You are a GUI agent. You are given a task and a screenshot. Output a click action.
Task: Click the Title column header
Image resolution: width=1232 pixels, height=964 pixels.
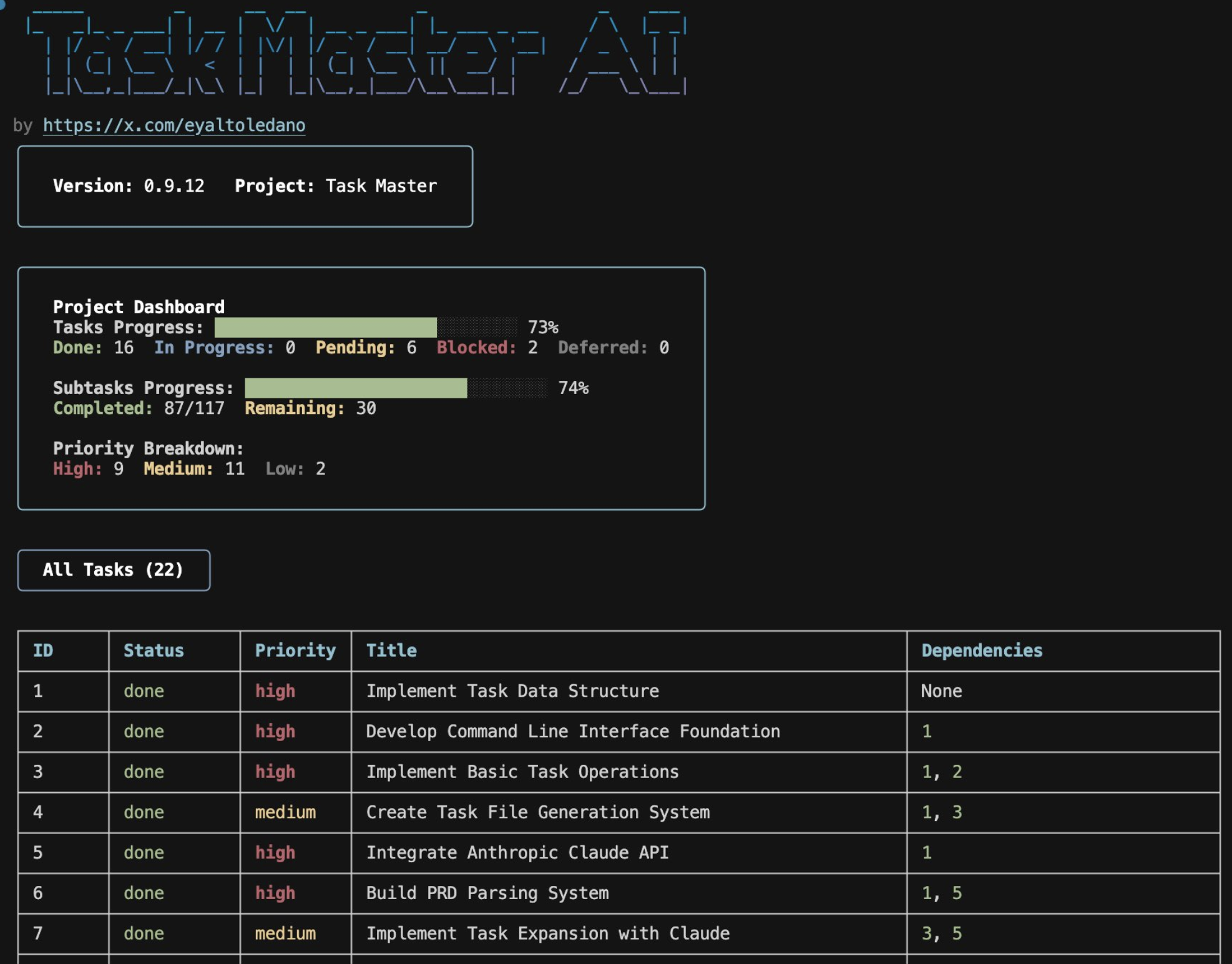pos(391,651)
